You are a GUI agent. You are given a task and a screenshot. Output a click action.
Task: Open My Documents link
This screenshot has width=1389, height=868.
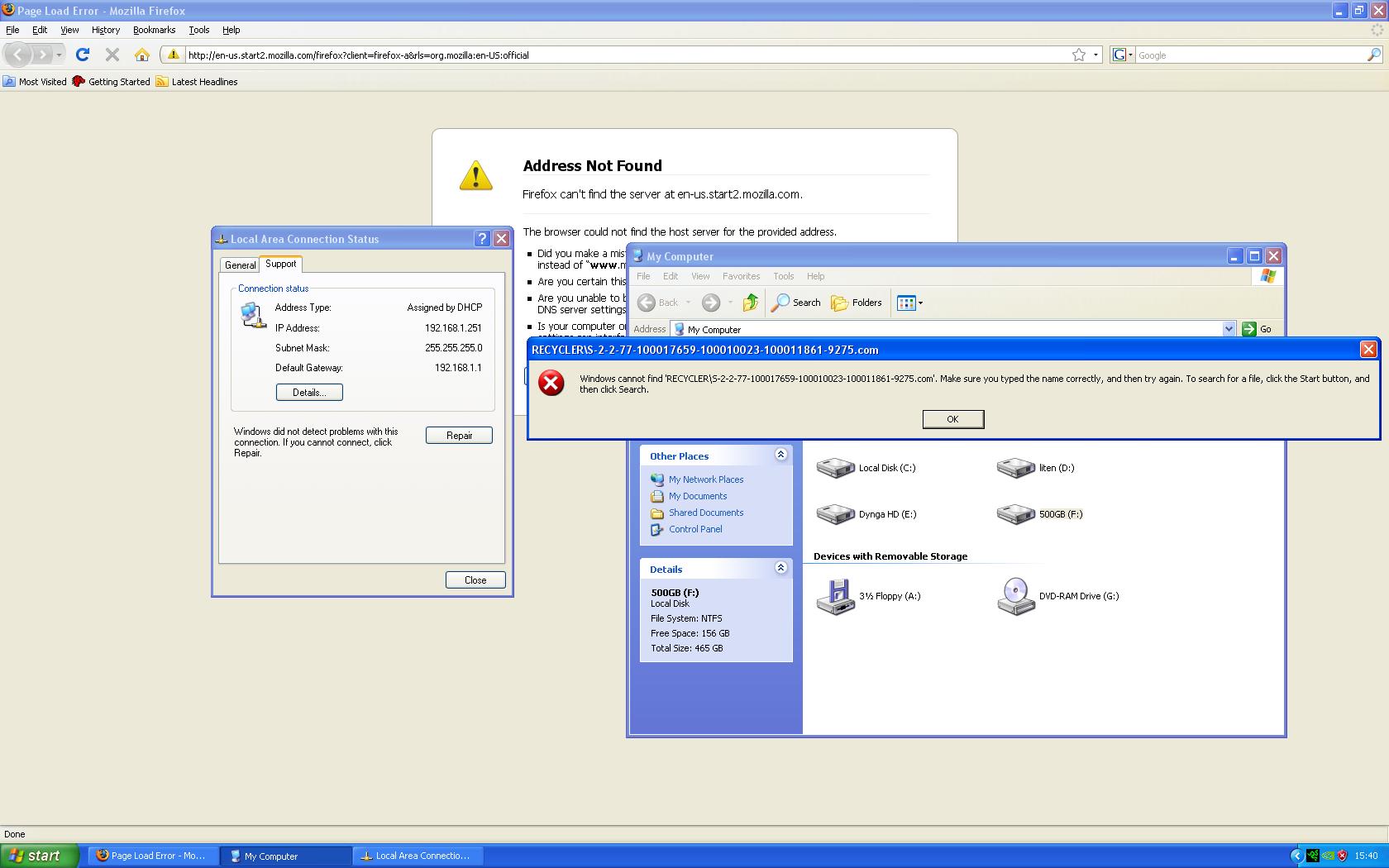[x=698, y=496]
